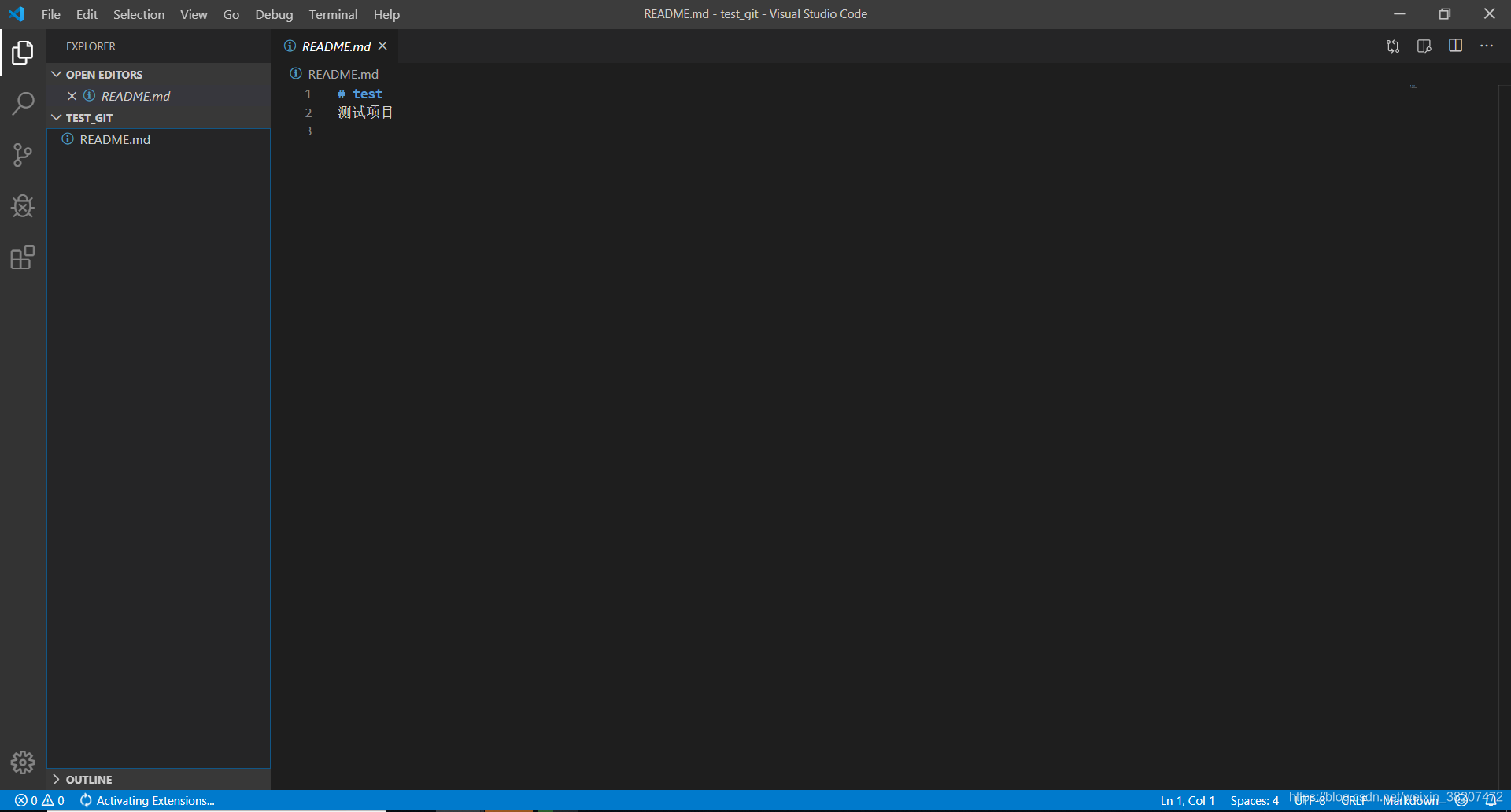Click the errors count icon in status bar
Viewport: 1511px width, 812px height.
(26, 800)
